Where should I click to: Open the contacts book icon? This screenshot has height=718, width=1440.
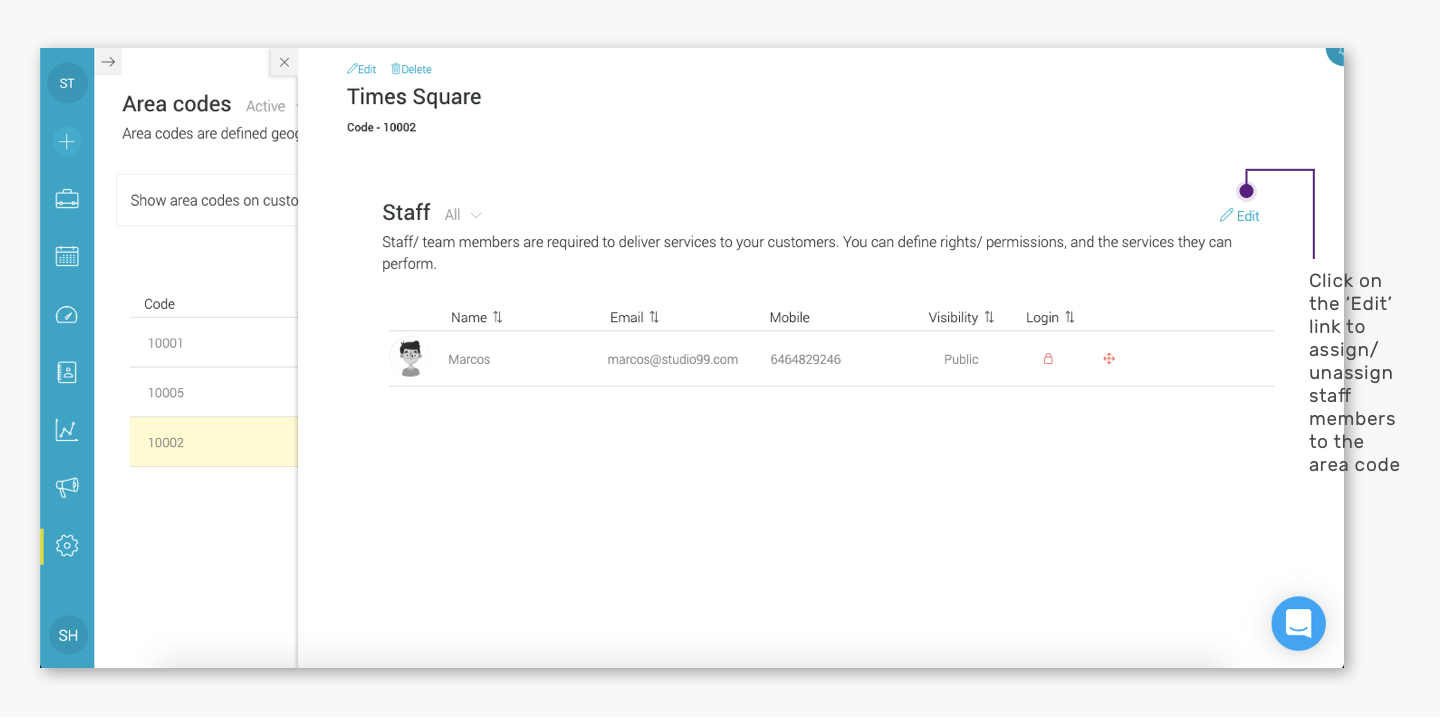coord(67,372)
